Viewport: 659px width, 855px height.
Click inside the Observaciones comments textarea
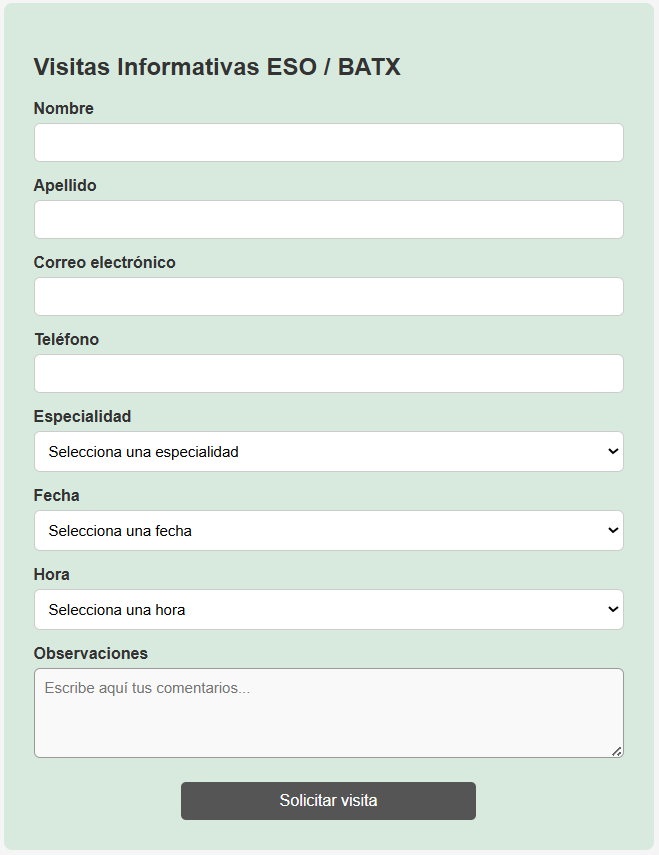point(328,713)
